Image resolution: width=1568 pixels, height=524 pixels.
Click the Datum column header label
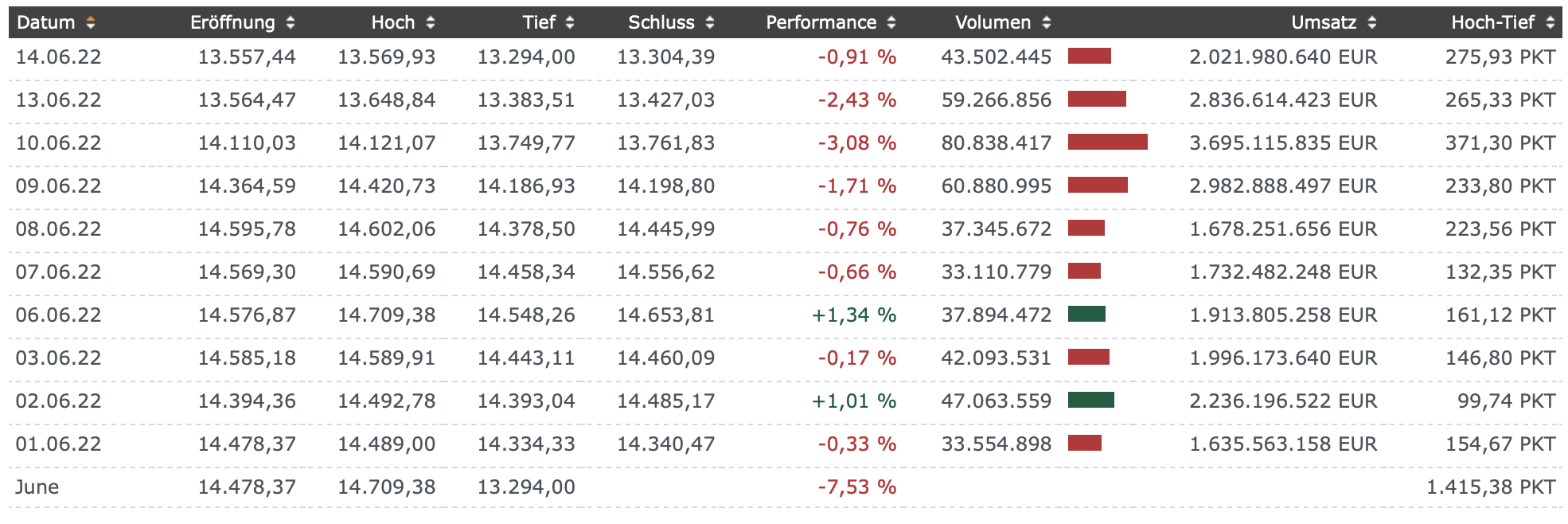click(x=45, y=23)
